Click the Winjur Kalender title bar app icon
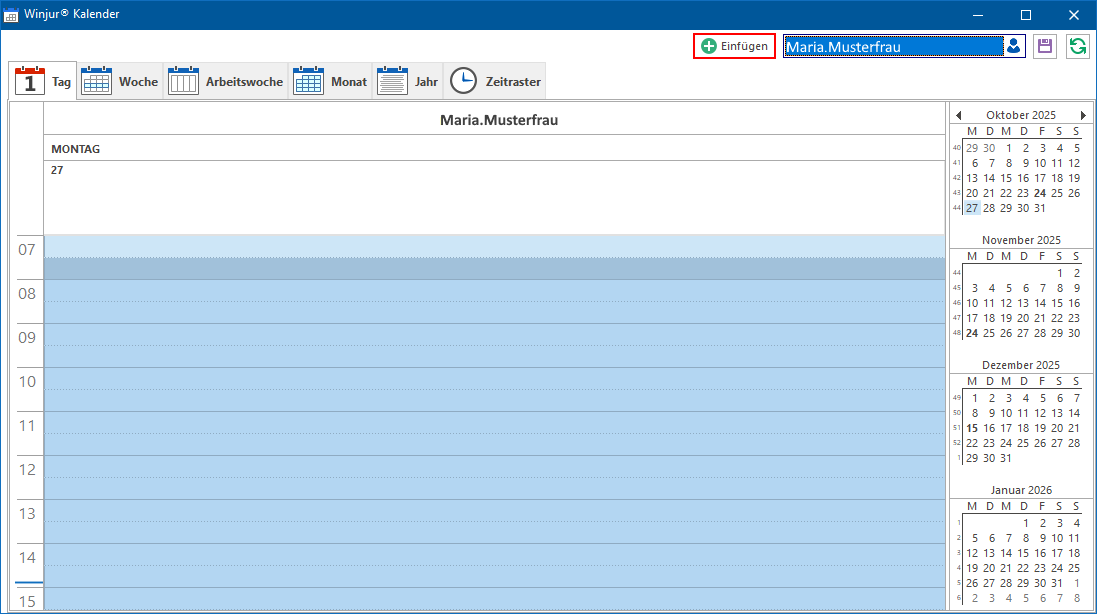Screen dimensions: 1097x614 point(10,15)
